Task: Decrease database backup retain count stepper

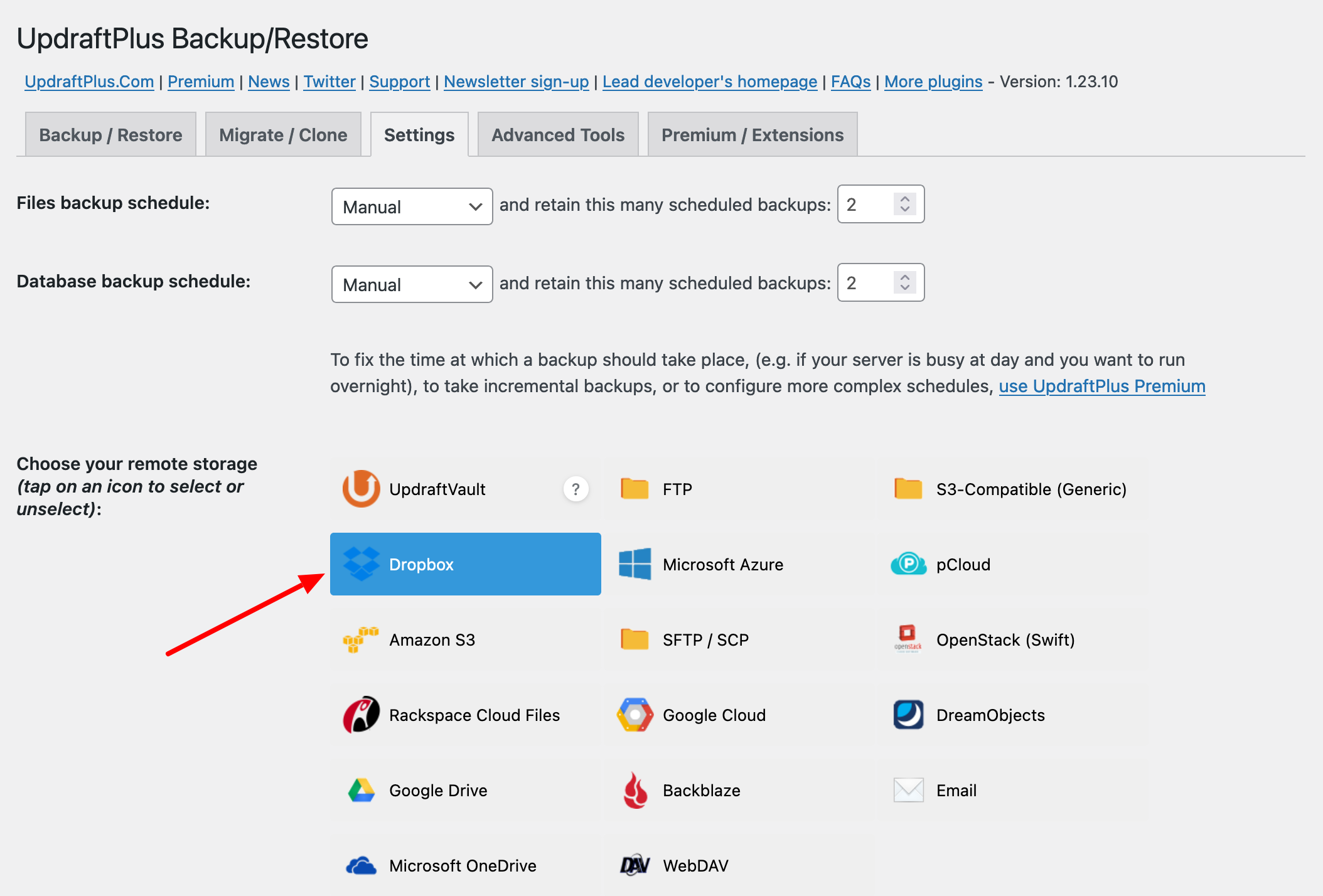Action: (x=905, y=287)
